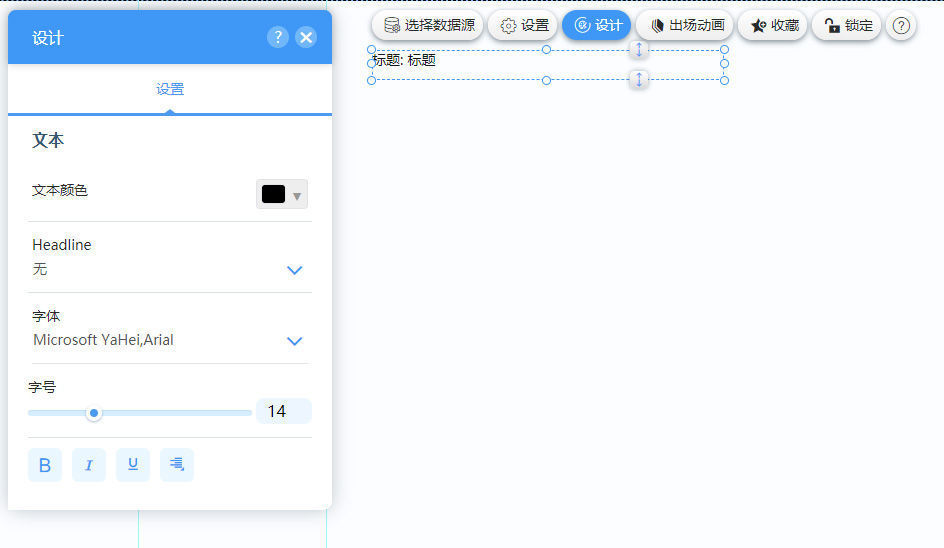
Task: Click the 设计 design toolbar button
Action: coord(597,25)
